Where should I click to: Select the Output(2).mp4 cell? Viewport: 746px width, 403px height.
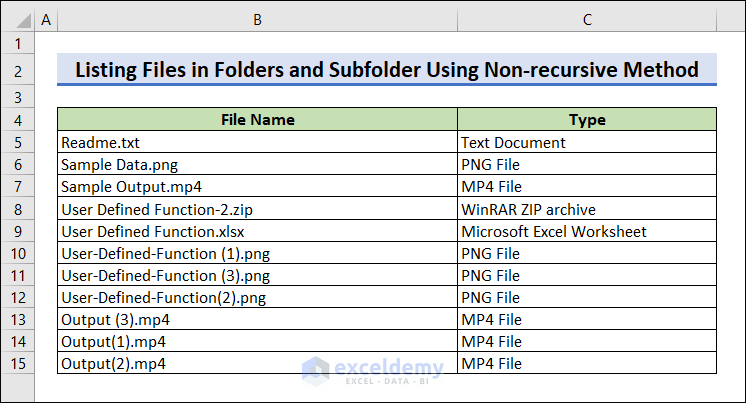[x=257, y=363]
